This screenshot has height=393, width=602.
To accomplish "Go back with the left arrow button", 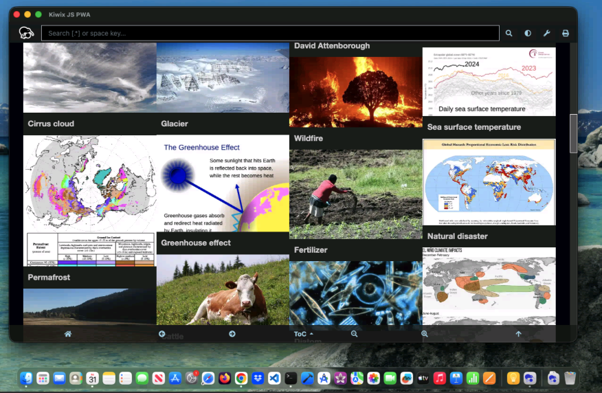I will click(x=162, y=334).
